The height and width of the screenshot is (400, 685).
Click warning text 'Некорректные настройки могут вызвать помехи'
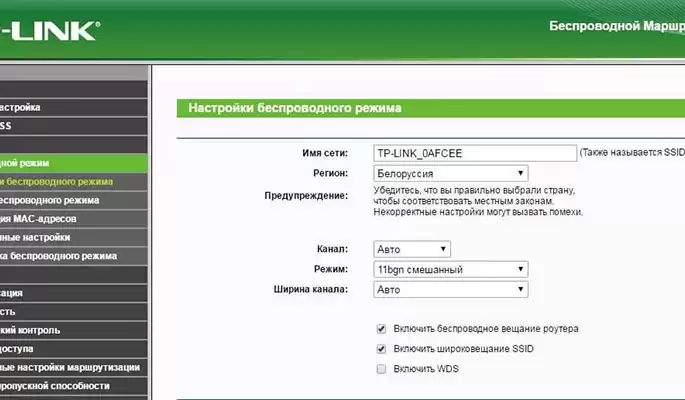(x=478, y=212)
